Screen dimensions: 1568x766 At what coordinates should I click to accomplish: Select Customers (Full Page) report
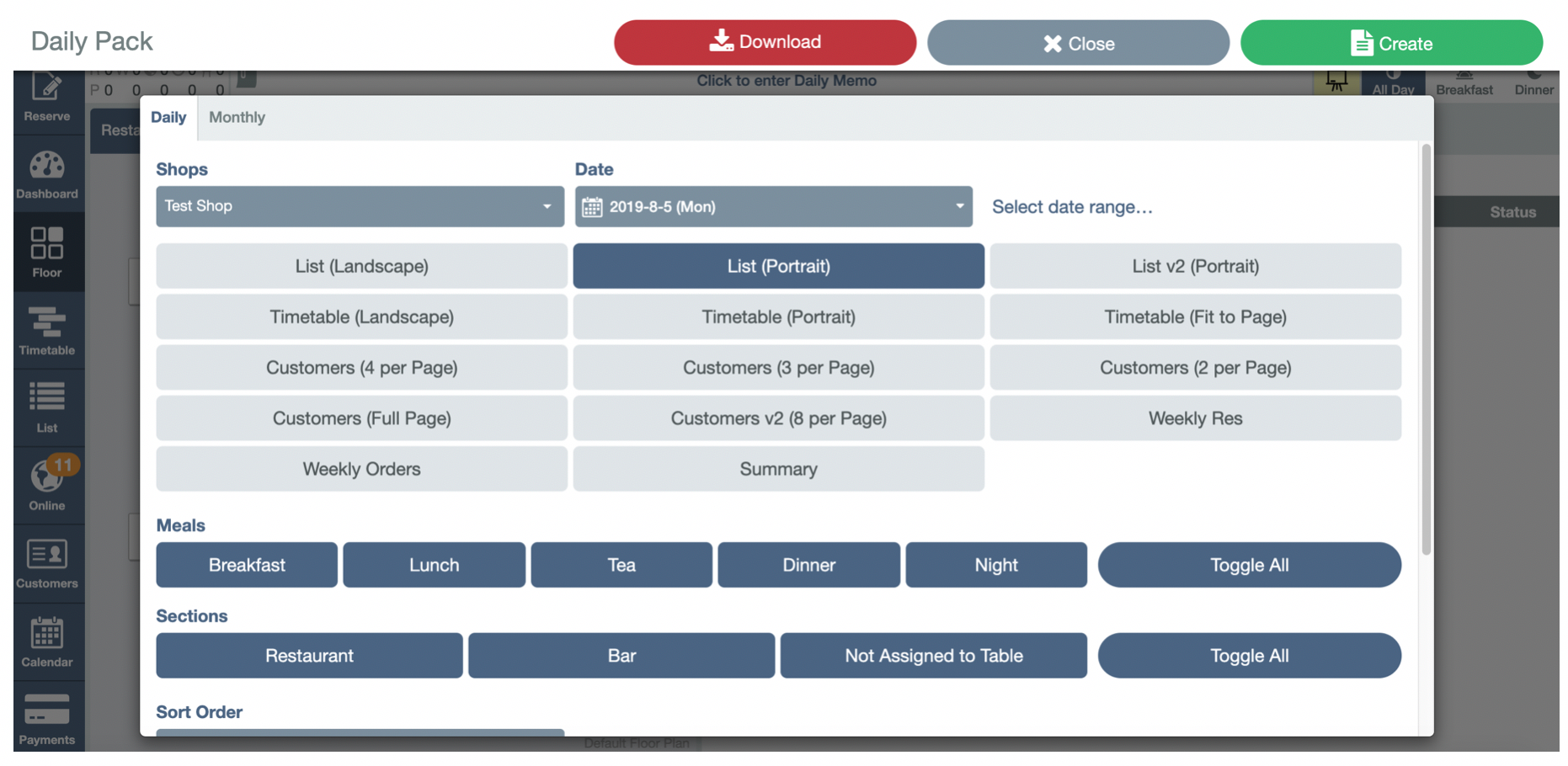point(361,418)
